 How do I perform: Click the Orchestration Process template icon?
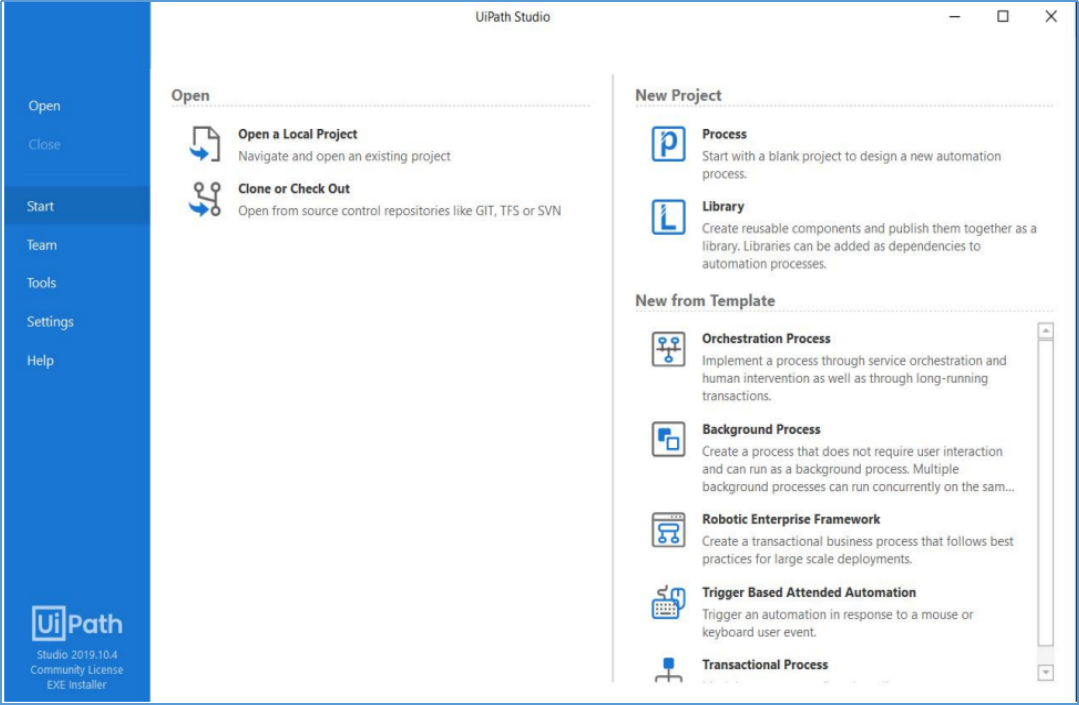pyautogui.click(x=667, y=349)
